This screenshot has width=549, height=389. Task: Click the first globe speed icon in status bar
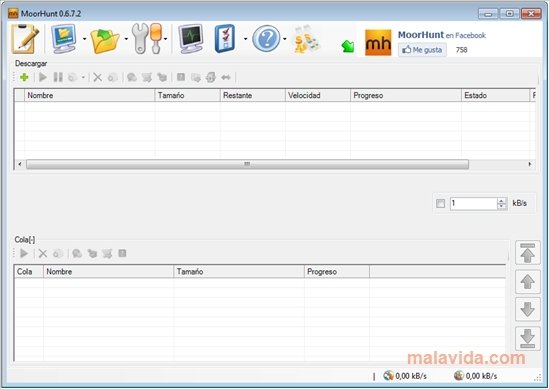[x=388, y=376]
